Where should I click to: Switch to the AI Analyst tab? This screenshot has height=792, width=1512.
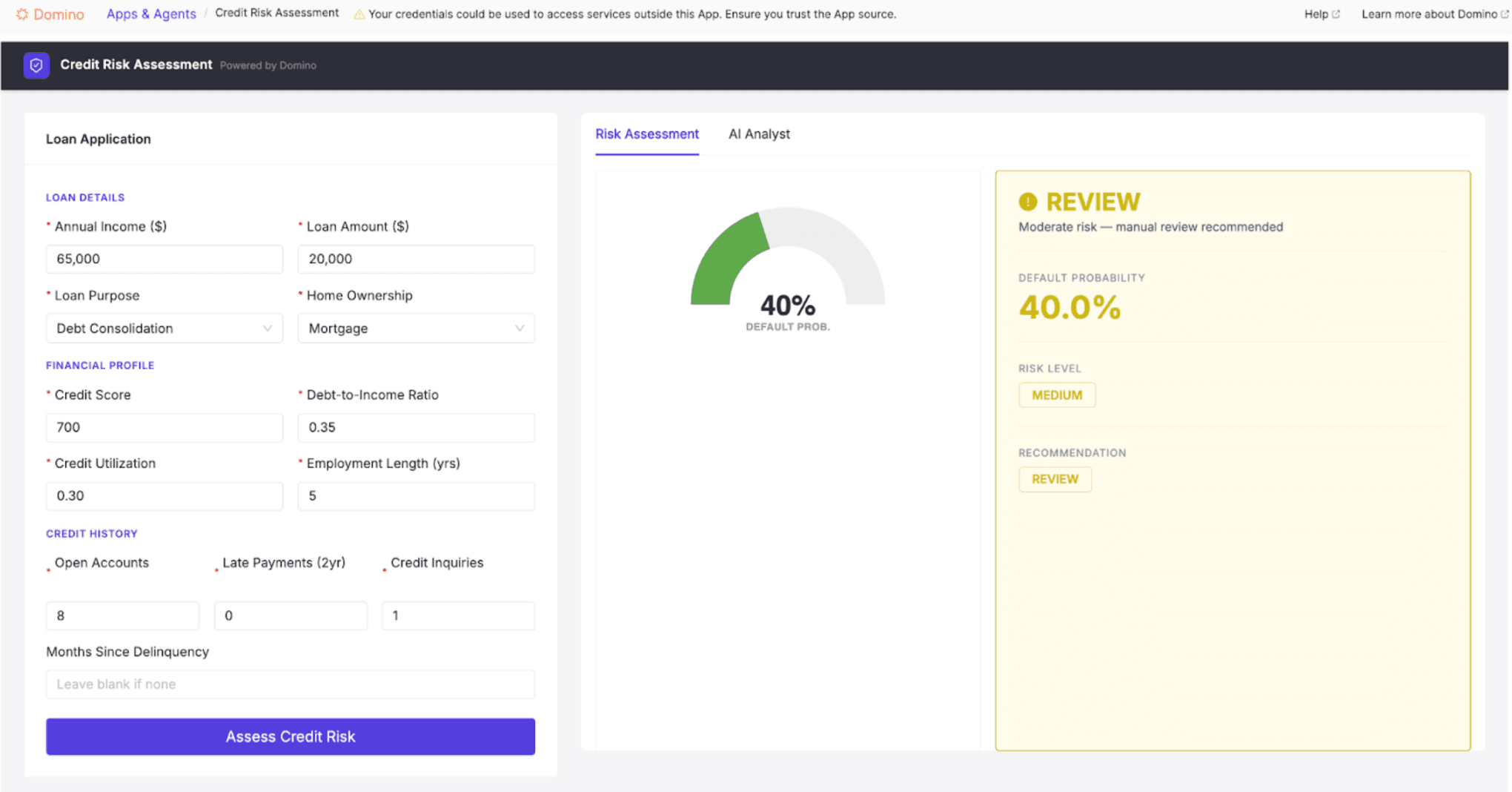[759, 134]
